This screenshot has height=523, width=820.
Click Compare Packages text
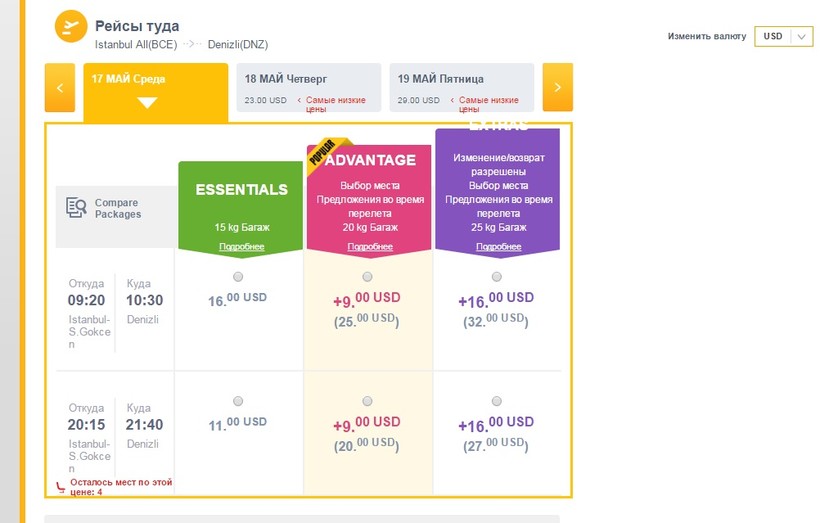pos(118,208)
